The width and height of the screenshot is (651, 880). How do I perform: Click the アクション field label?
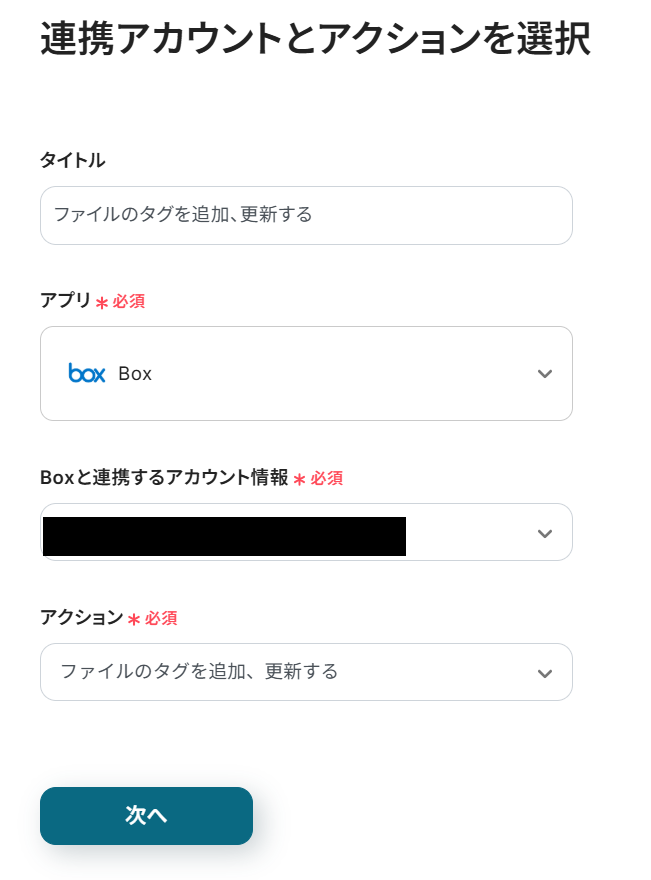(x=81, y=618)
